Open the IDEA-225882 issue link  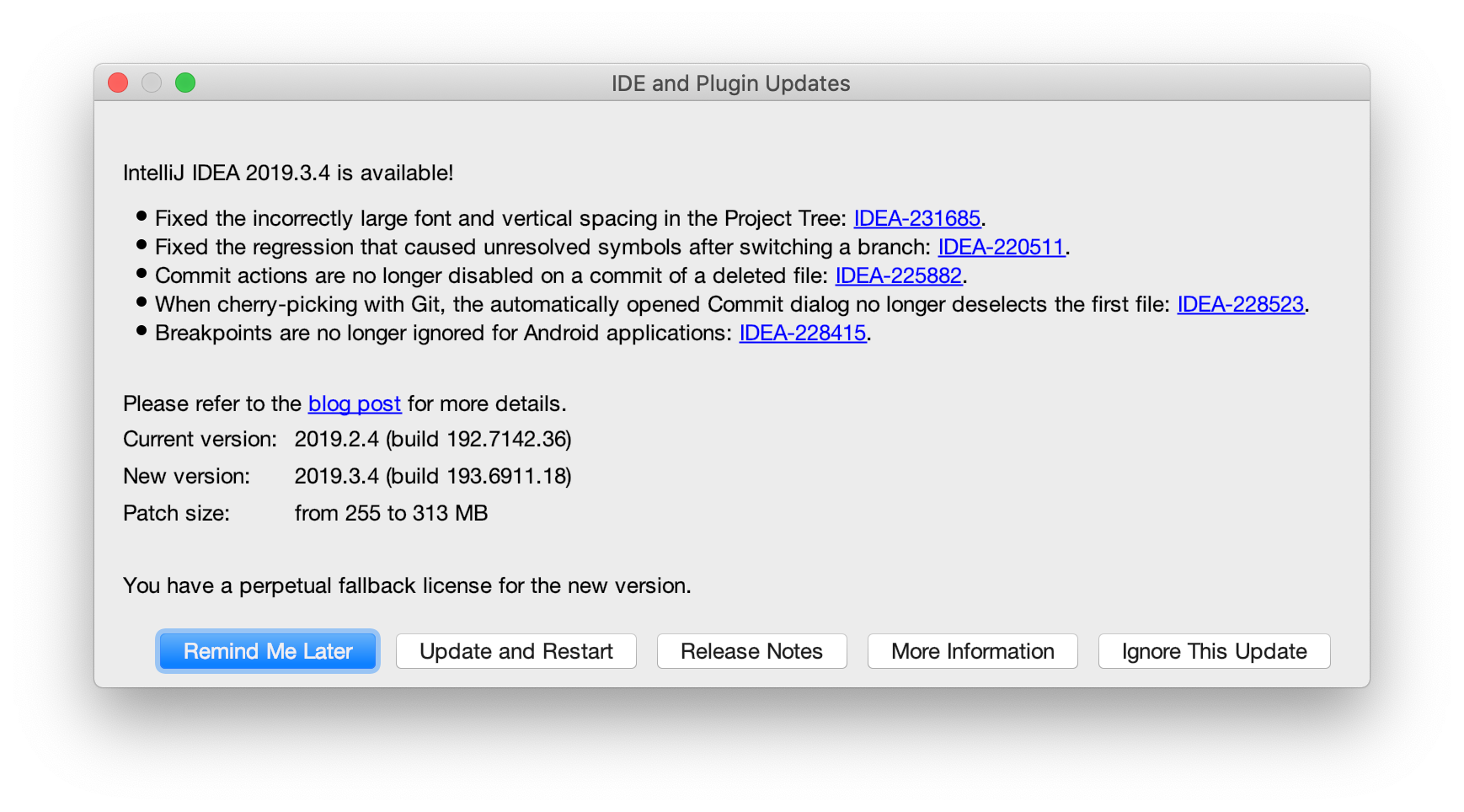point(898,275)
